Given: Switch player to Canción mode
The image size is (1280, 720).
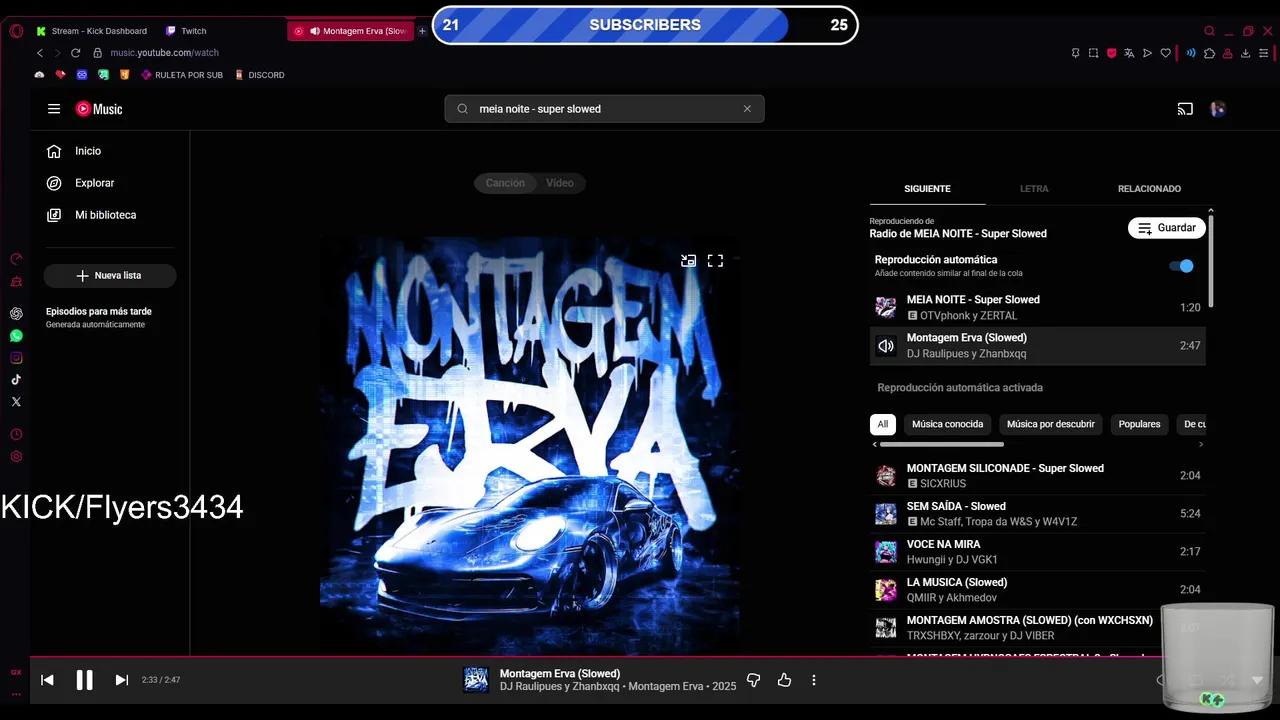Looking at the screenshot, I should point(505,183).
